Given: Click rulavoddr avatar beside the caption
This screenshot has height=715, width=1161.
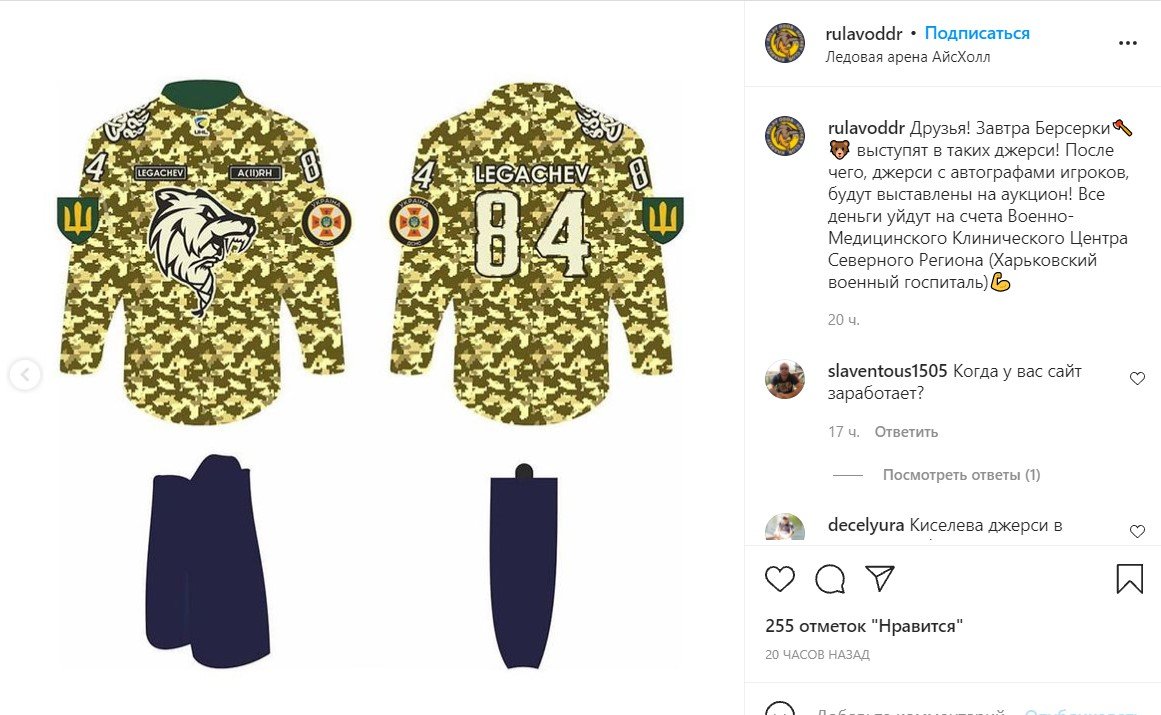Looking at the screenshot, I should (x=785, y=136).
